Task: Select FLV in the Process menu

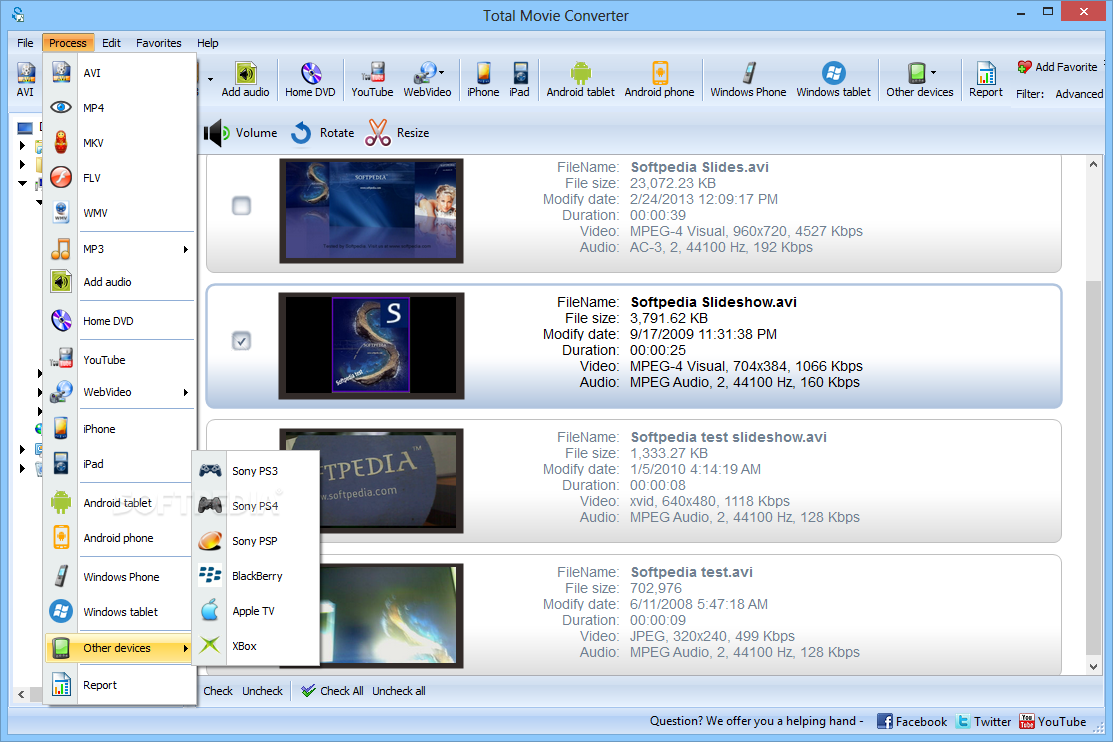Action: [119, 178]
